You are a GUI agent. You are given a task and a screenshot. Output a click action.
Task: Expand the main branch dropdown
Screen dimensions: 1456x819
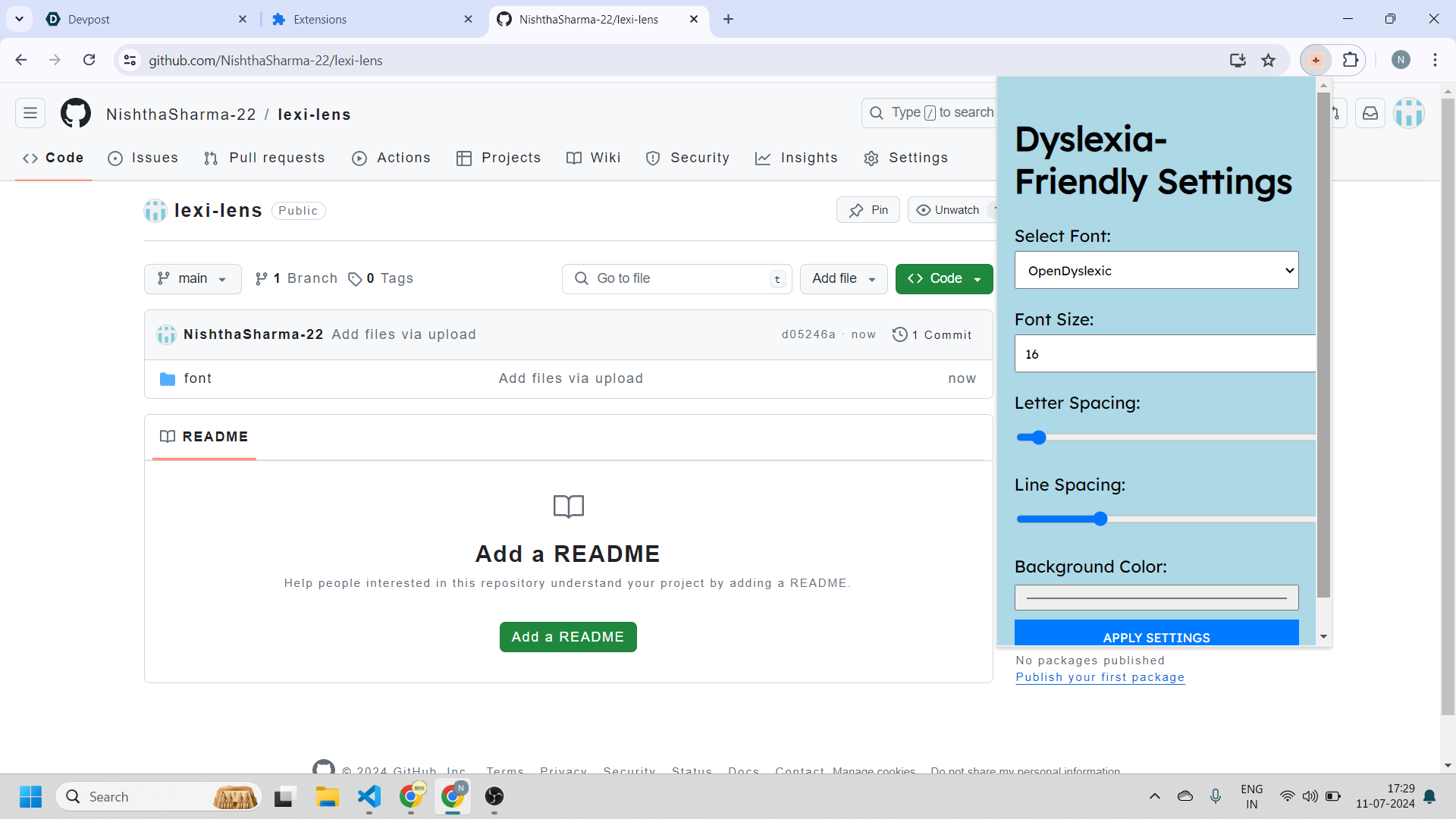point(193,279)
